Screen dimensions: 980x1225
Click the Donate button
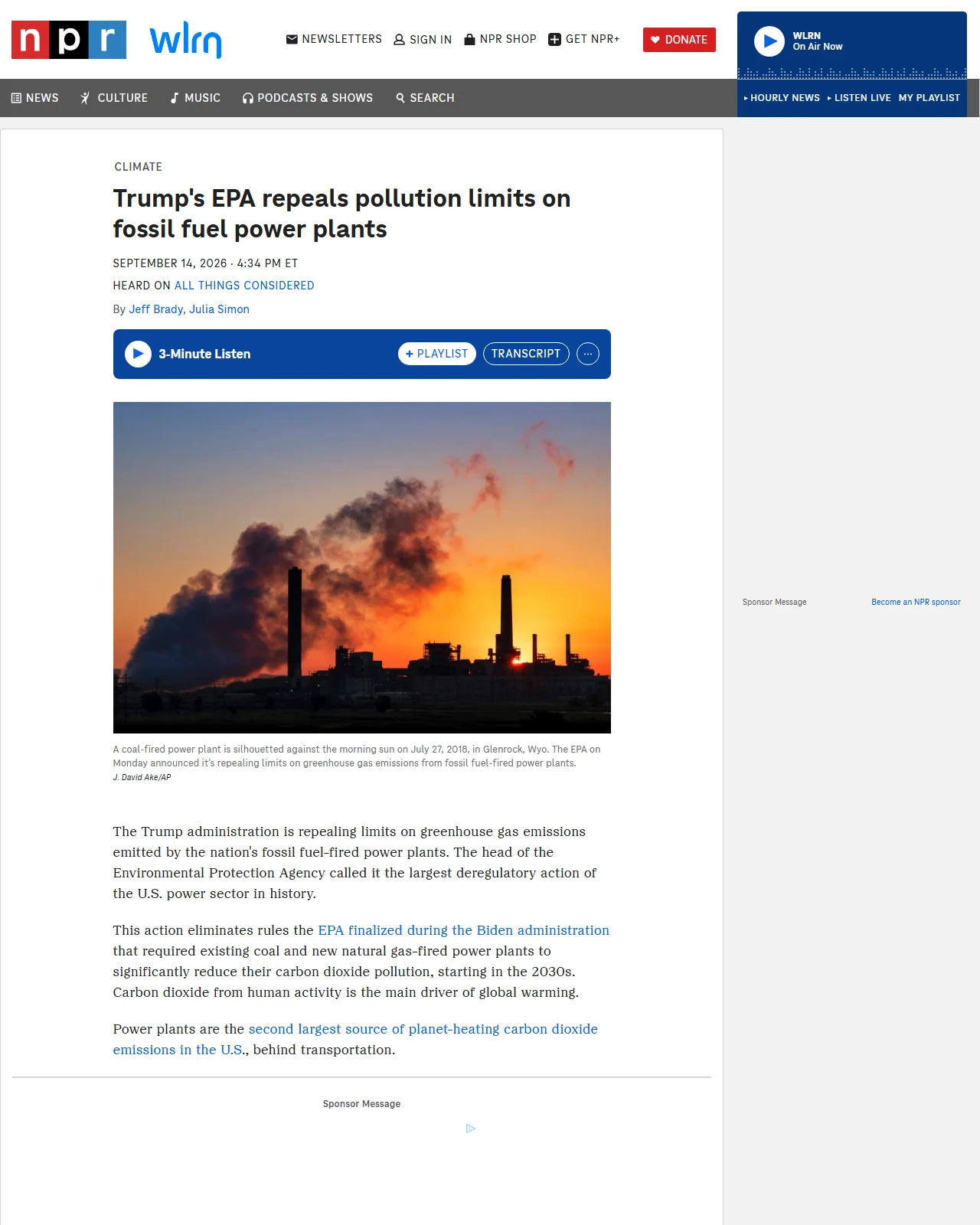679,40
